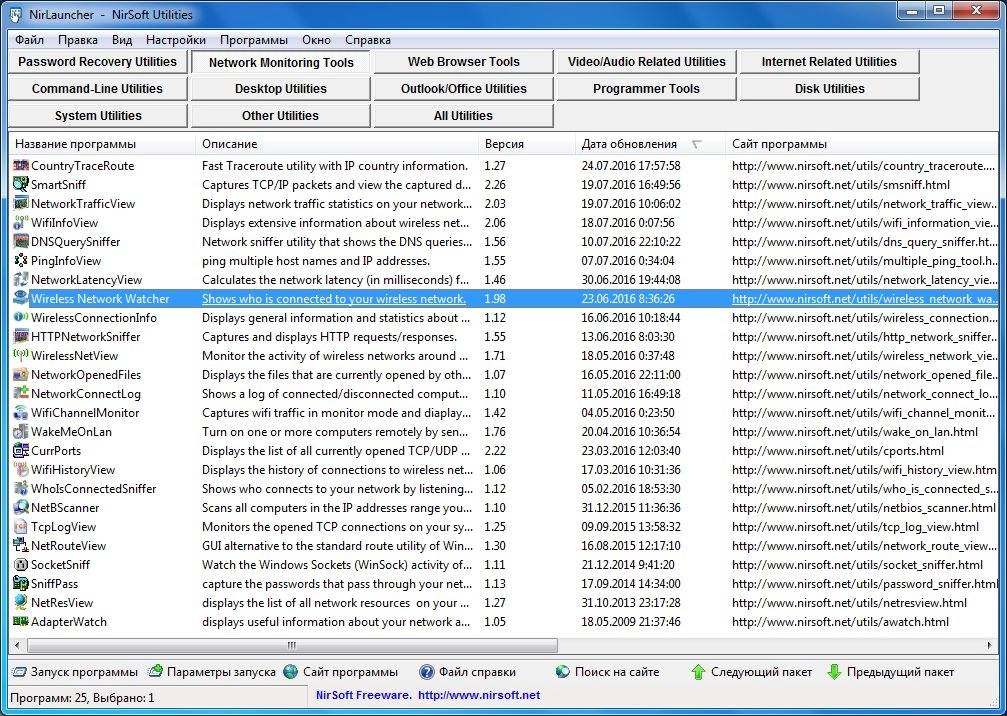Screen dimensions: 1007x716
Task: Sort by Дата обновления column header
Action: click(650, 144)
